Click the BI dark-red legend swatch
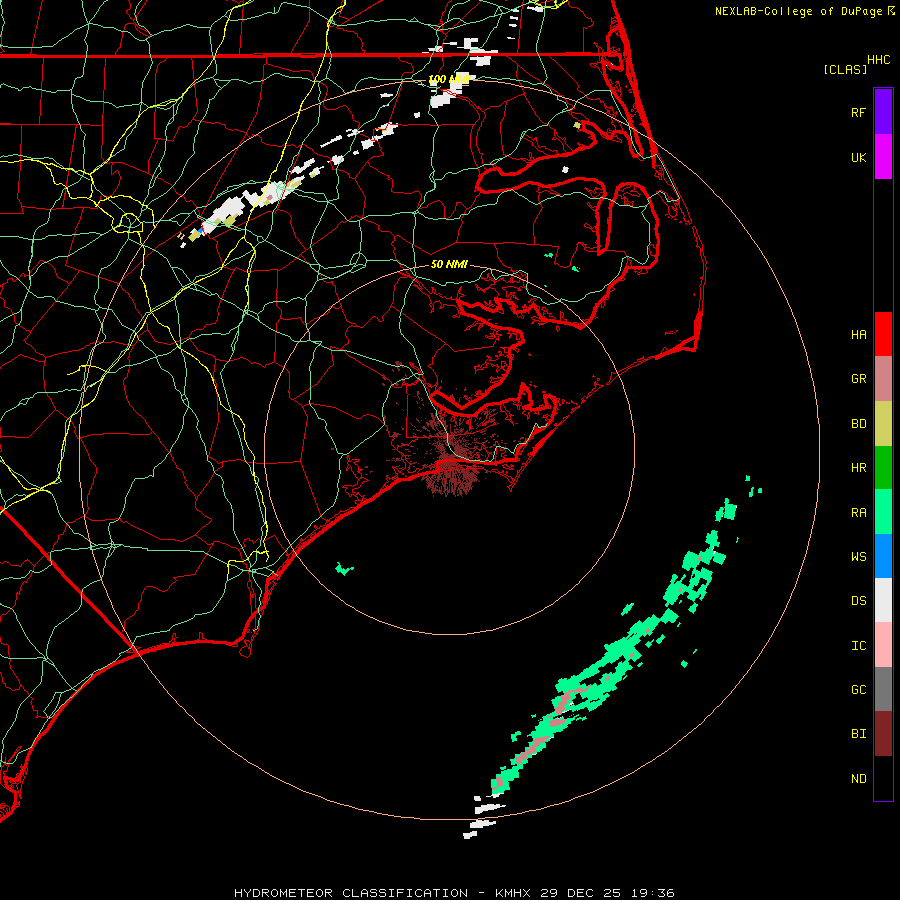This screenshot has width=900, height=900. pos(883,734)
